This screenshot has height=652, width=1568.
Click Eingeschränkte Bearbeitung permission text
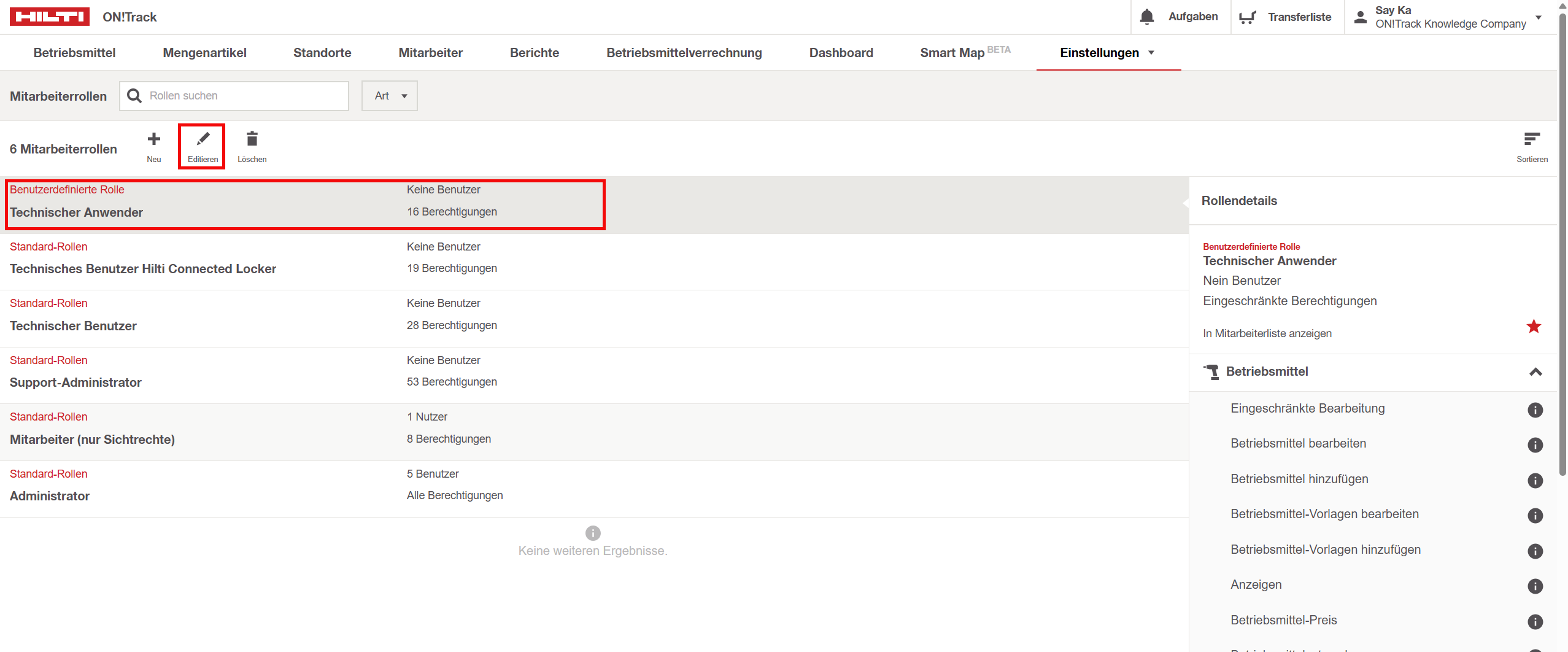tap(1307, 408)
